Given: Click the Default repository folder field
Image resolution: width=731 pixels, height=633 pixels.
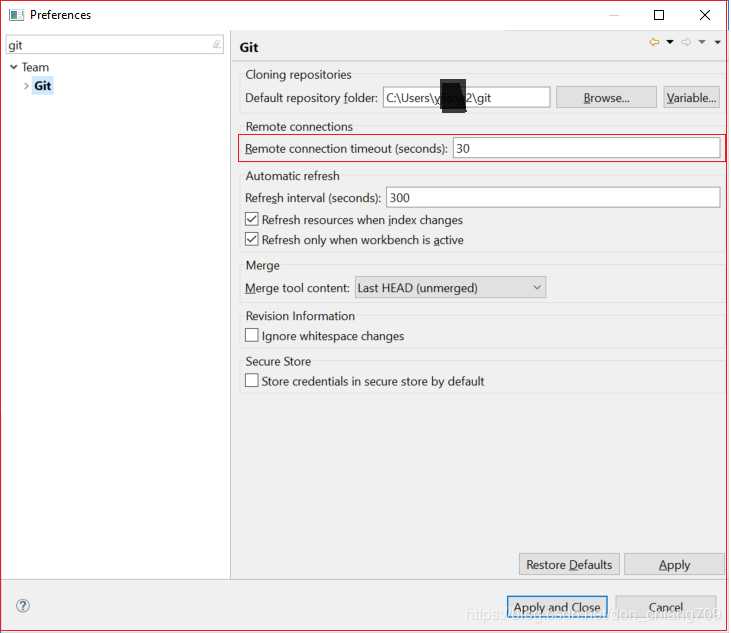Looking at the screenshot, I should click(466, 97).
